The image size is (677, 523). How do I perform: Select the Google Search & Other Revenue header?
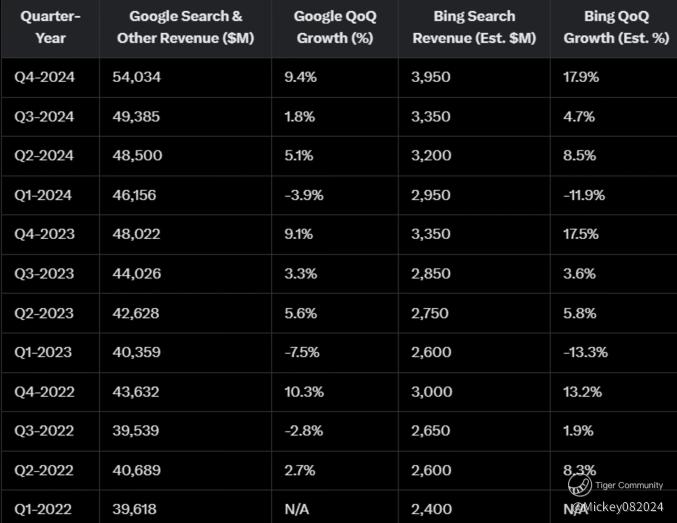pyautogui.click(x=186, y=27)
